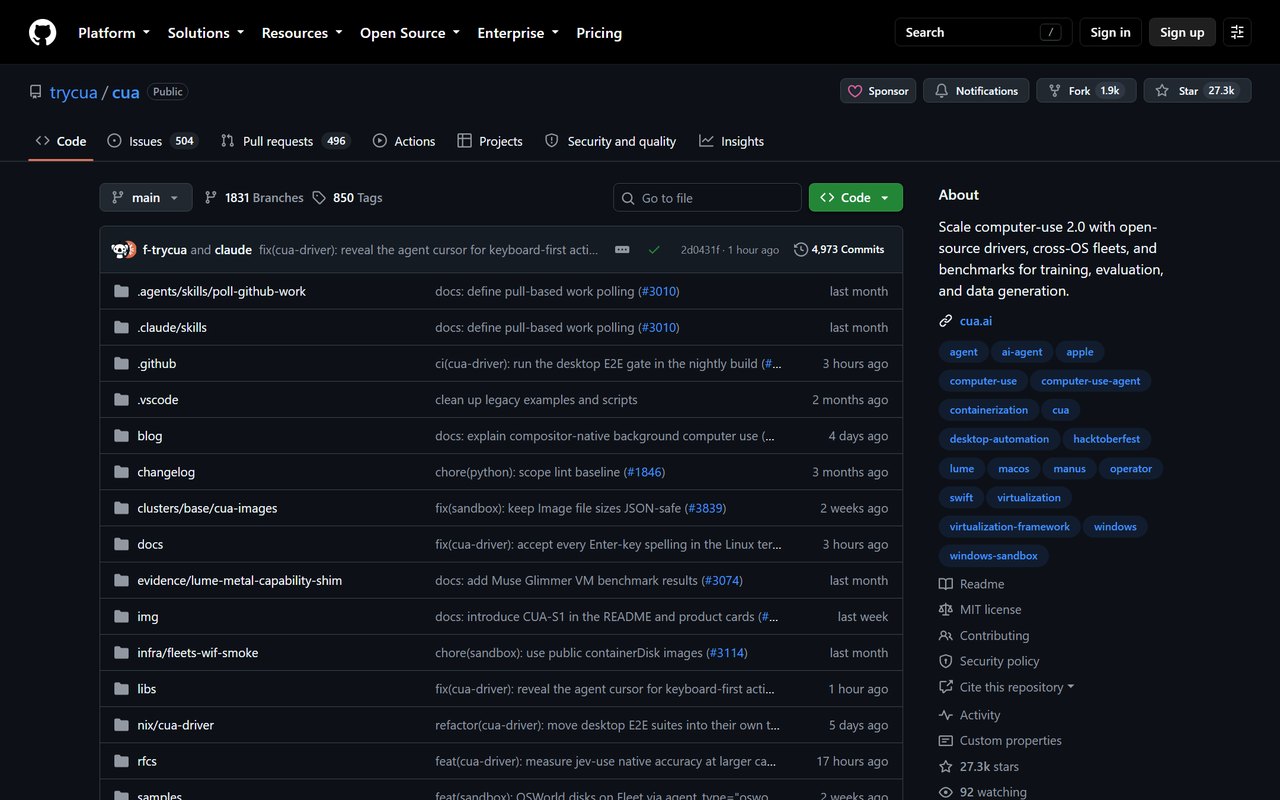The height and width of the screenshot is (800, 1280).
Task: Click the tag icon beside 850 Tags
Action: point(319,198)
